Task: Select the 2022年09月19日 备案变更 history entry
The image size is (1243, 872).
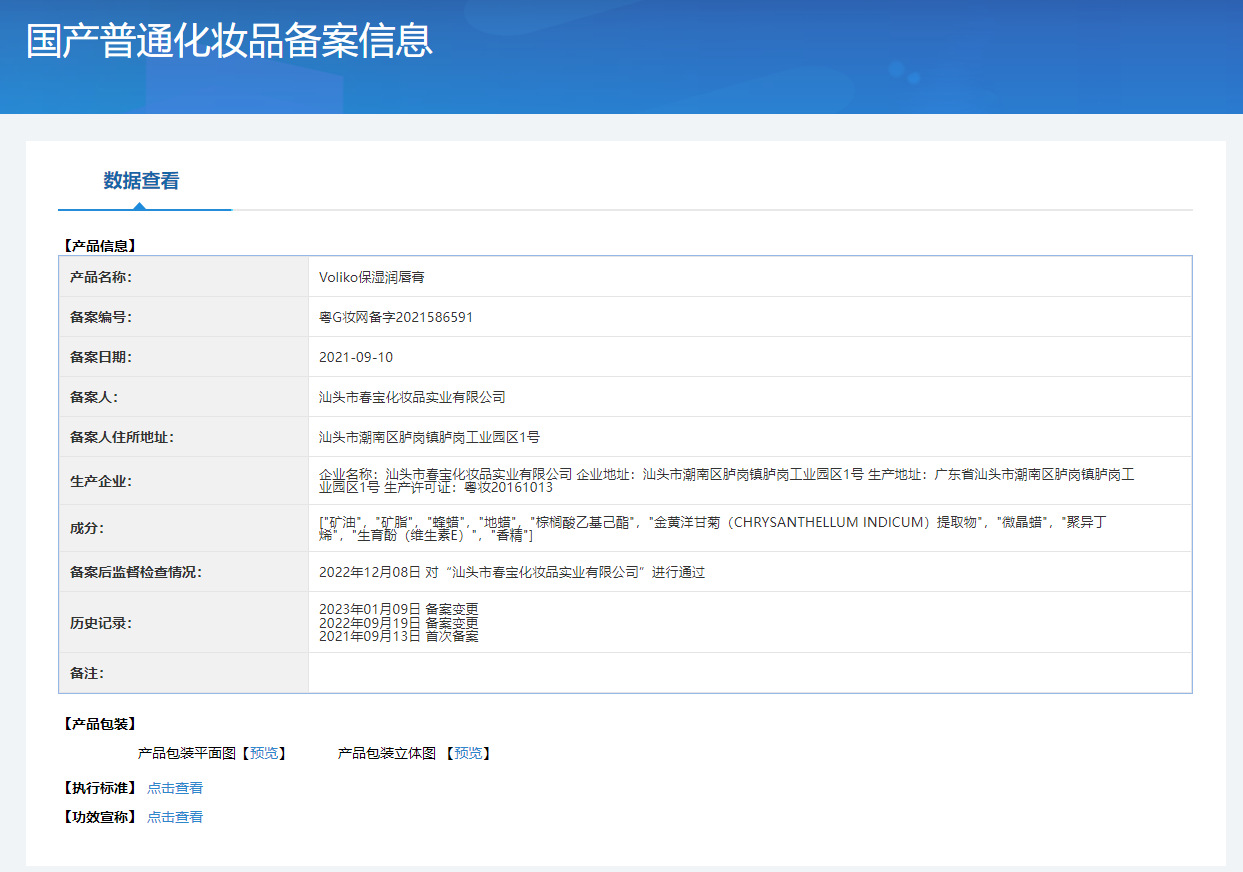Action: point(398,622)
